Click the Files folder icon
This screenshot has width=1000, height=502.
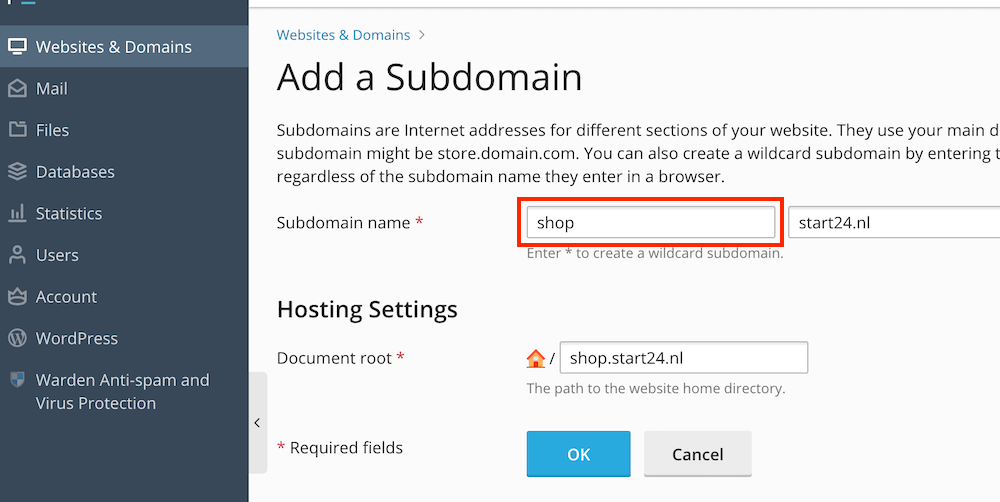coord(17,130)
